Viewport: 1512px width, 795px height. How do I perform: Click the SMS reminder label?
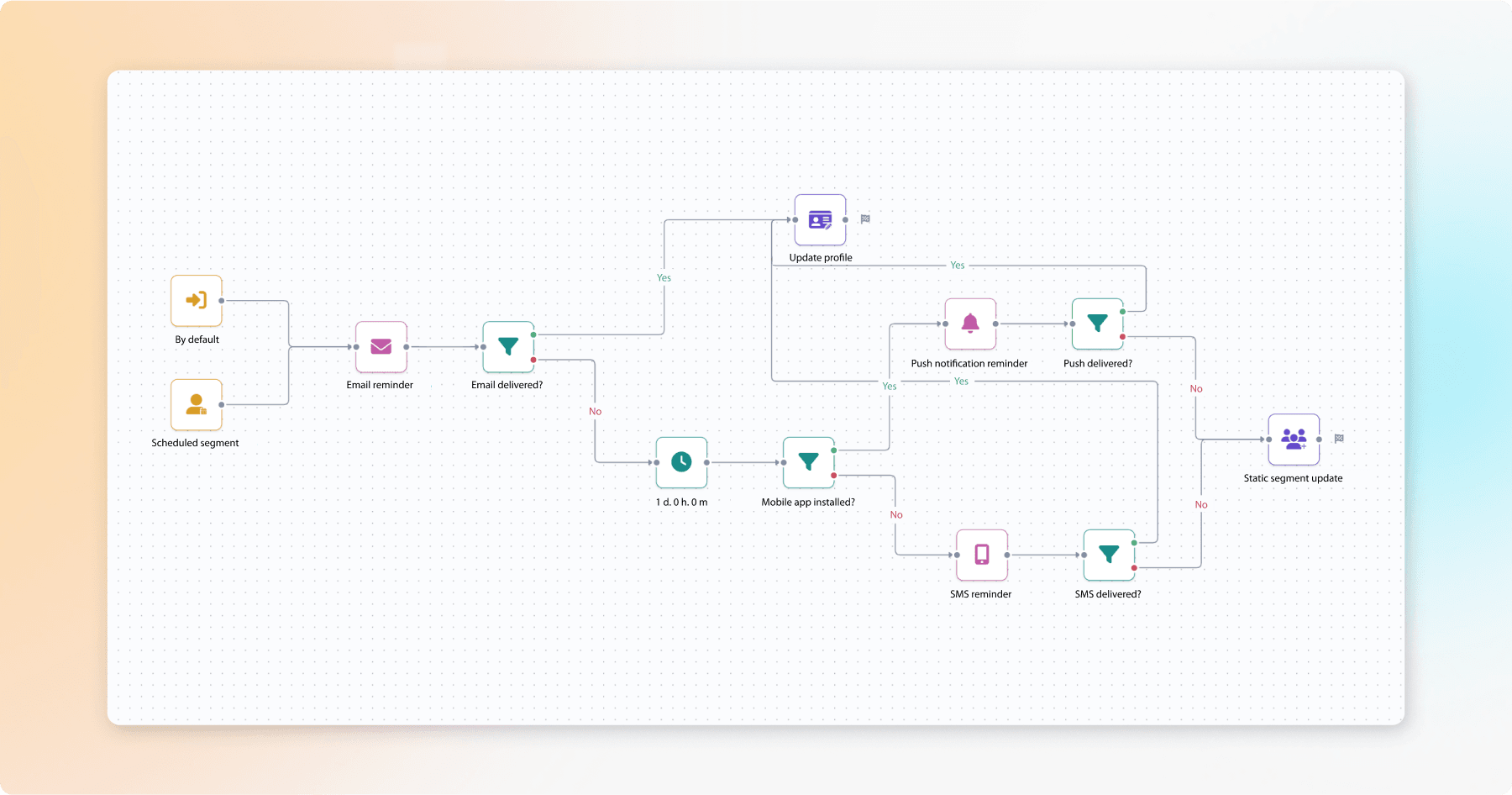coord(981,594)
